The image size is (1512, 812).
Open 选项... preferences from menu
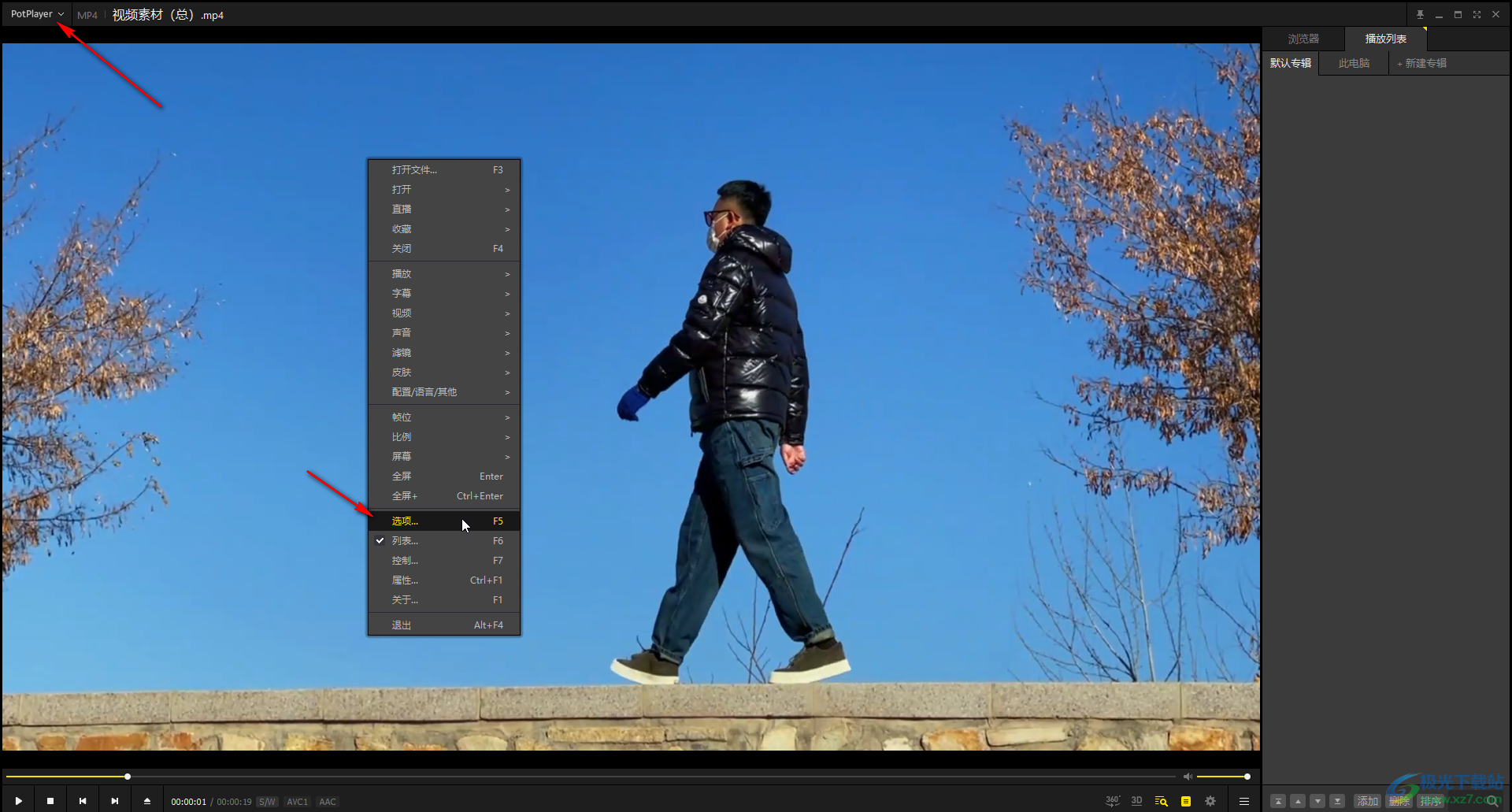(x=444, y=521)
